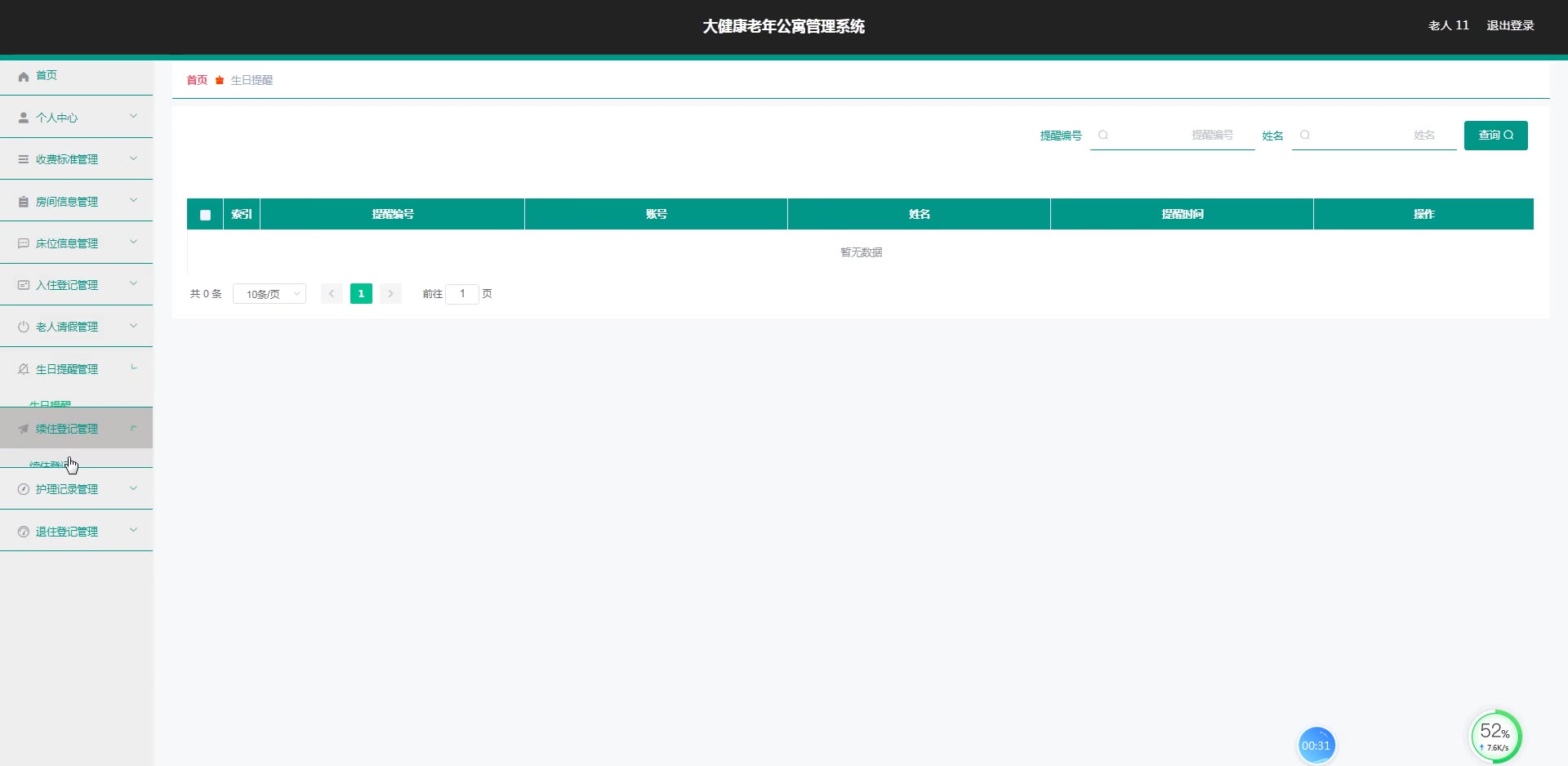Click the home icon in sidebar
This screenshot has height=766, width=1568.
(x=24, y=76)
